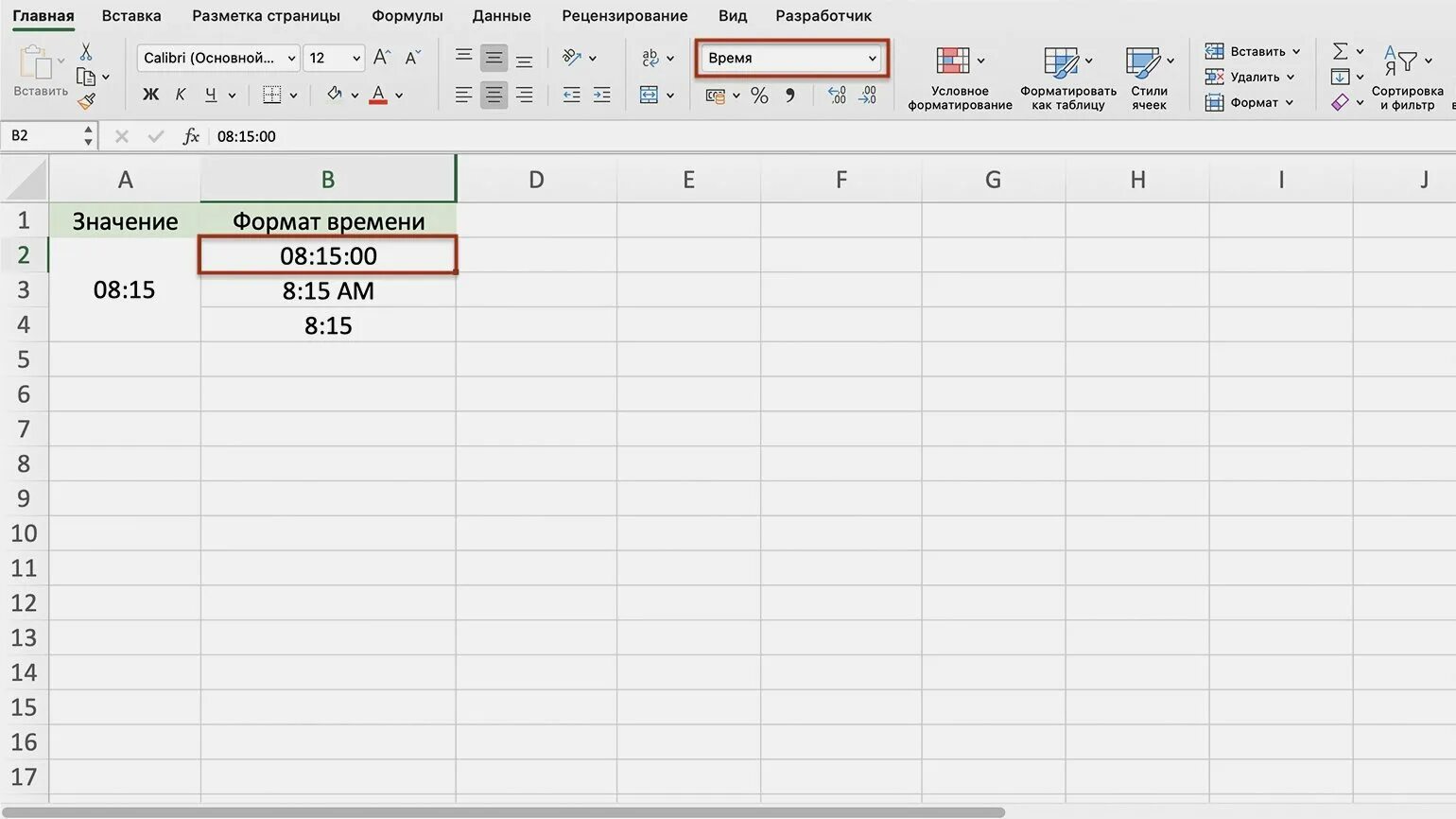Click the Copy icon
Image resolution: width=1456 pixels, height=819 pixels.
click(x=86, y=77)
